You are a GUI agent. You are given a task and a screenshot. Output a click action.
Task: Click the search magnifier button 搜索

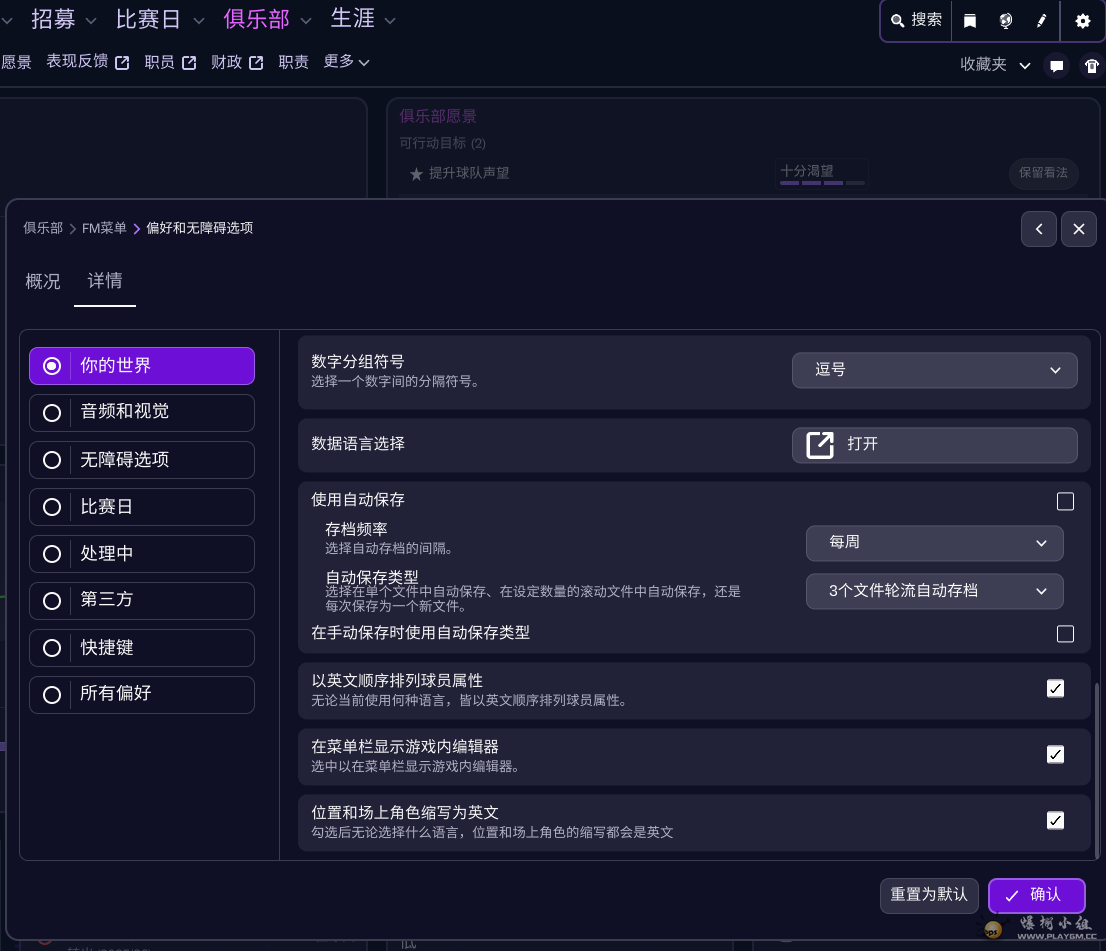click(916, 20)
